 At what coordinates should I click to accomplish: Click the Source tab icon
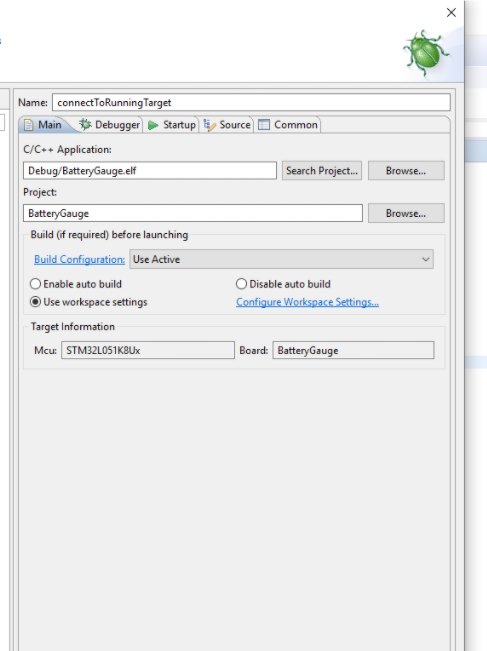click(210, 125)
